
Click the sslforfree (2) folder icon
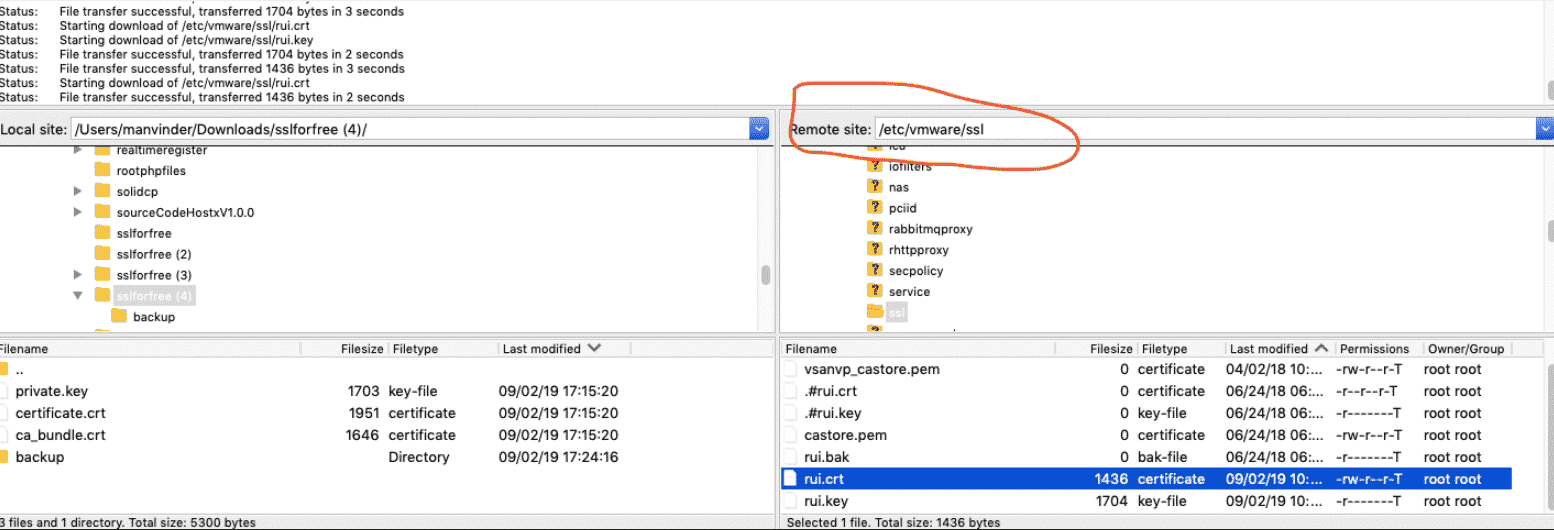[x=102, y=254]
